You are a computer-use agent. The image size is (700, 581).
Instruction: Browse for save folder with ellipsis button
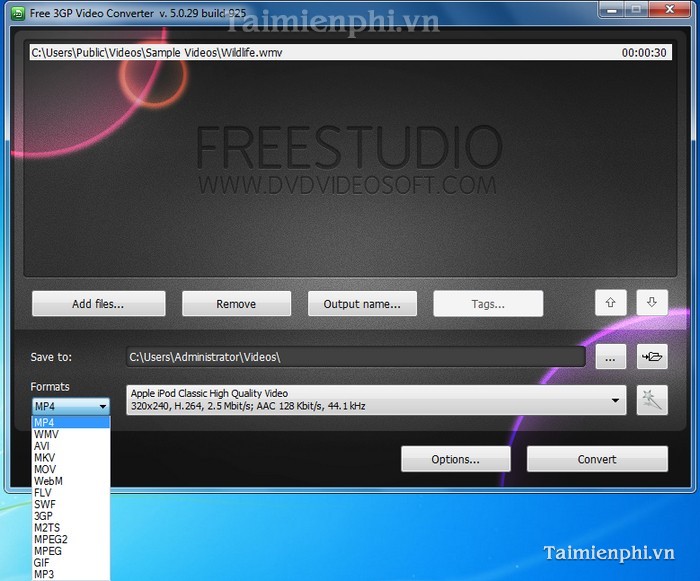[610, 356]
